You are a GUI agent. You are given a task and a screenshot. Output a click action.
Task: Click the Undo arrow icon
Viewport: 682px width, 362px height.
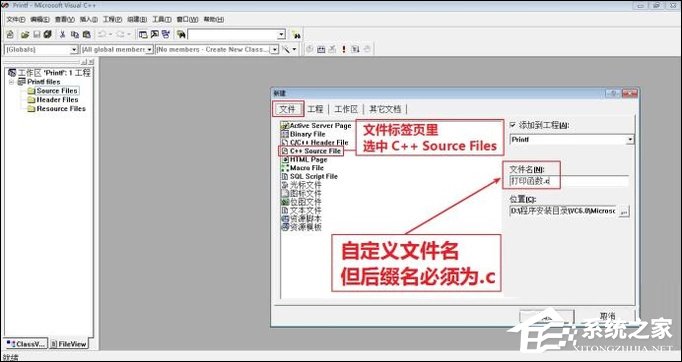(x=102, y=34)
